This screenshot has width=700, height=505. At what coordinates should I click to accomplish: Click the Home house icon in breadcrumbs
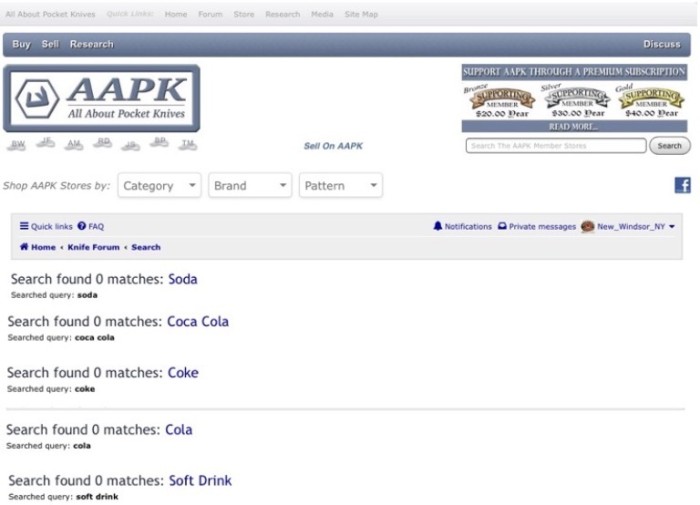click(24, 246)
